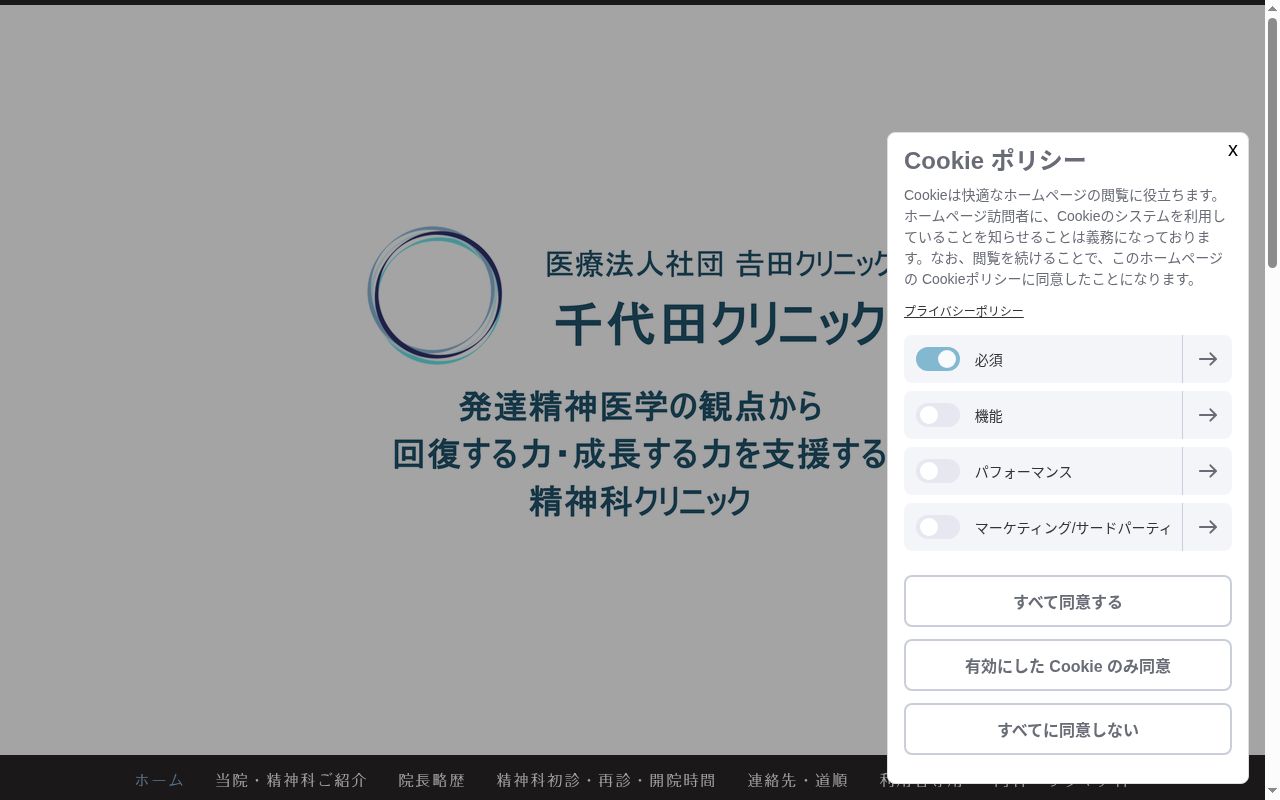Viewport: 1280px width, 800px height.
Task: Expand details arrow for パフォーマンス row
Action: coord(1207,471)
